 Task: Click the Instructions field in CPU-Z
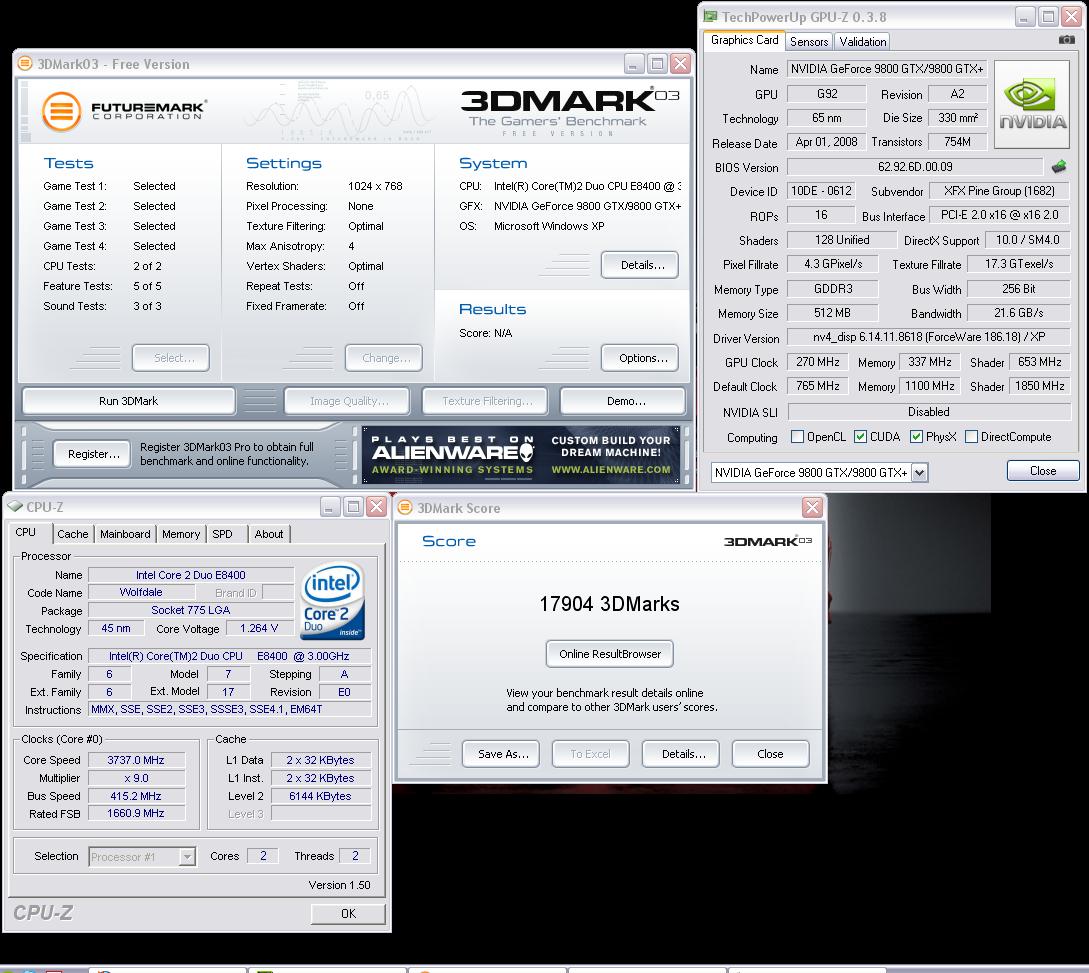(229, 709)
